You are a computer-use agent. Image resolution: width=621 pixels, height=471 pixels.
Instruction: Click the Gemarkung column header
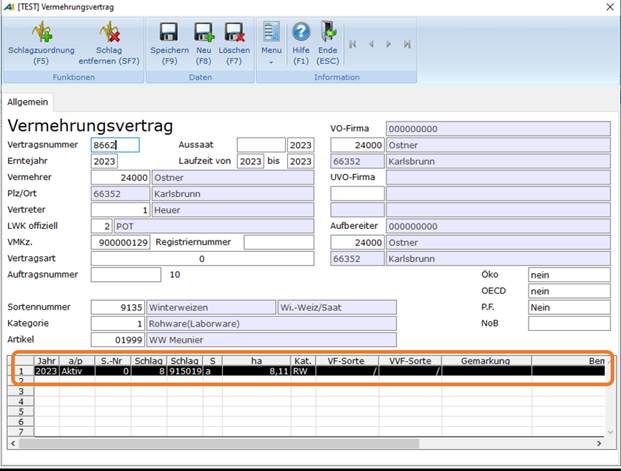pos(486,361)
